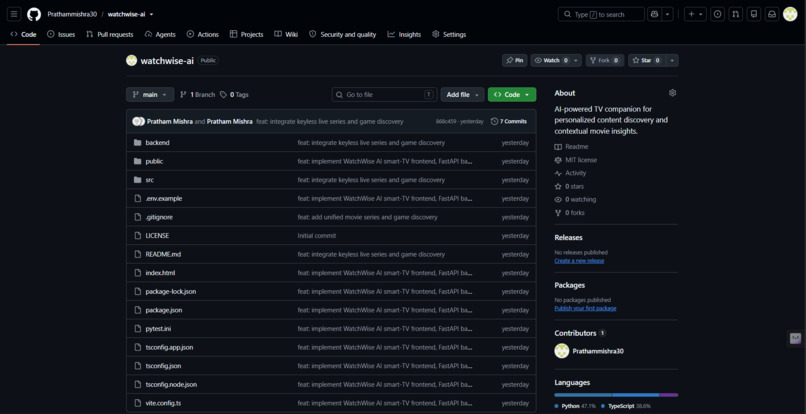Click the purple segment of languages bar
Image resolution: width=806 pixels, height=414 pixels.
[x=669, y=395]
